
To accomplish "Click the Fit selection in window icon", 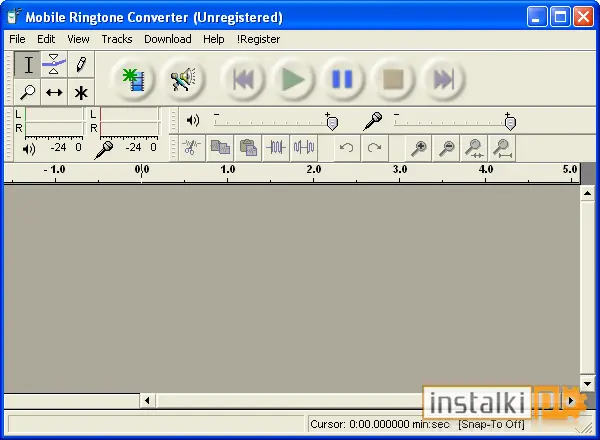I will pyautogui.click(x=474, y=147).
